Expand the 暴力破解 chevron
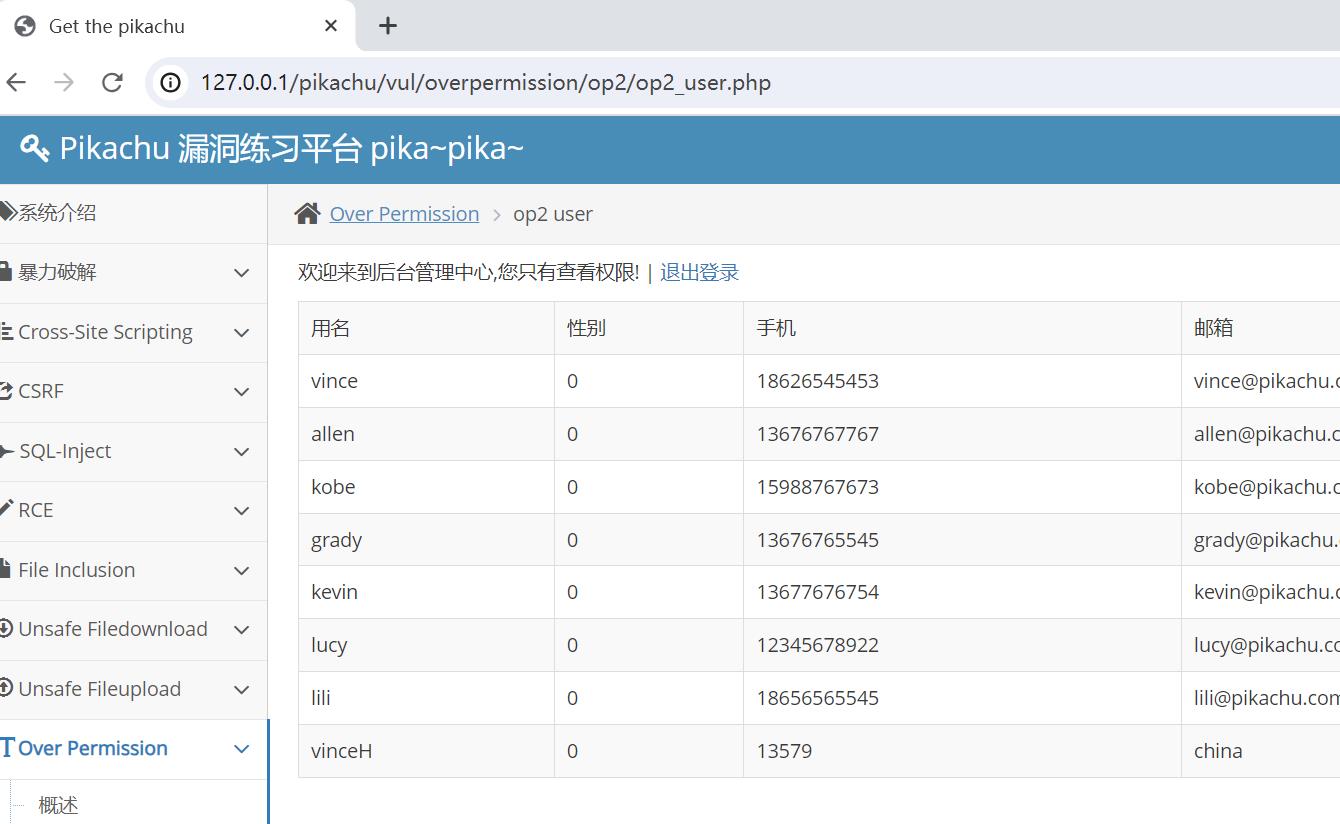Viewport: 1340px width, 824px height. point(241,273)
